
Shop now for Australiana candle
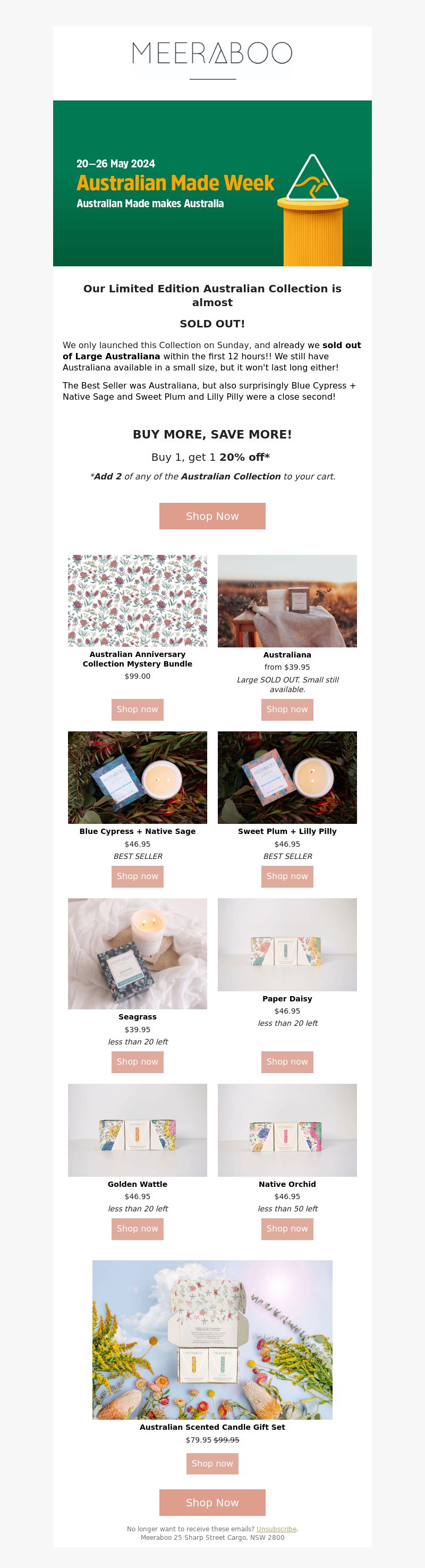[287, 710]
